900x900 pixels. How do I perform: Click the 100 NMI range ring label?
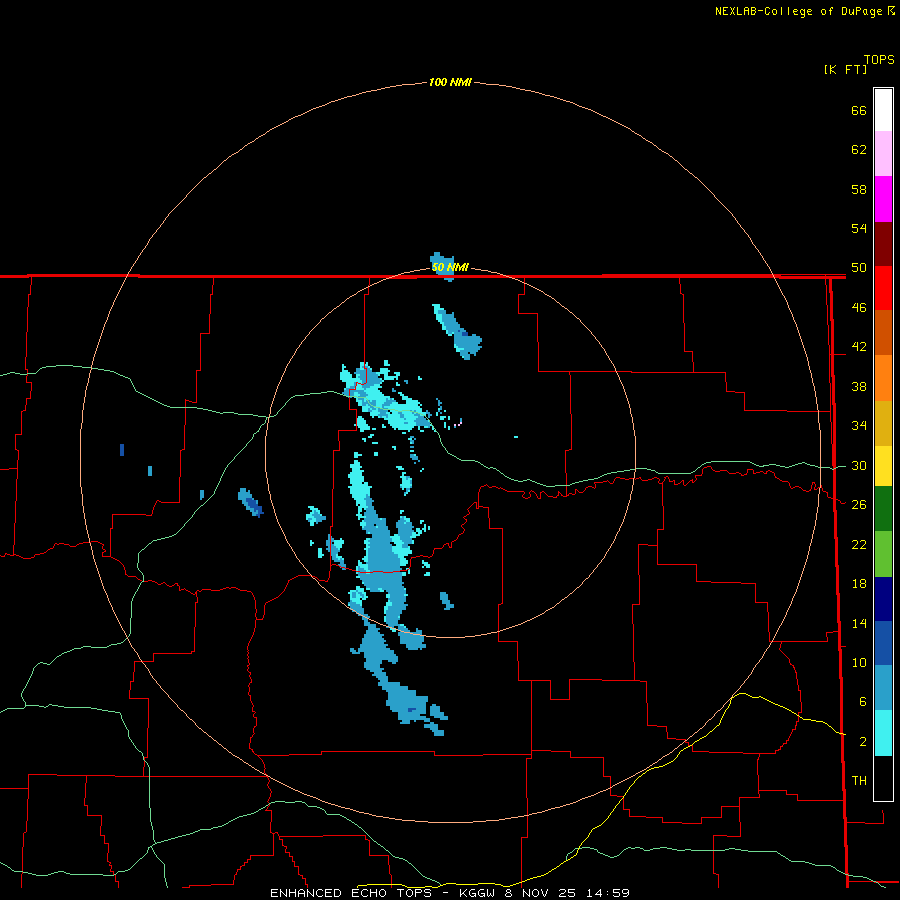[x=450, y=82]
